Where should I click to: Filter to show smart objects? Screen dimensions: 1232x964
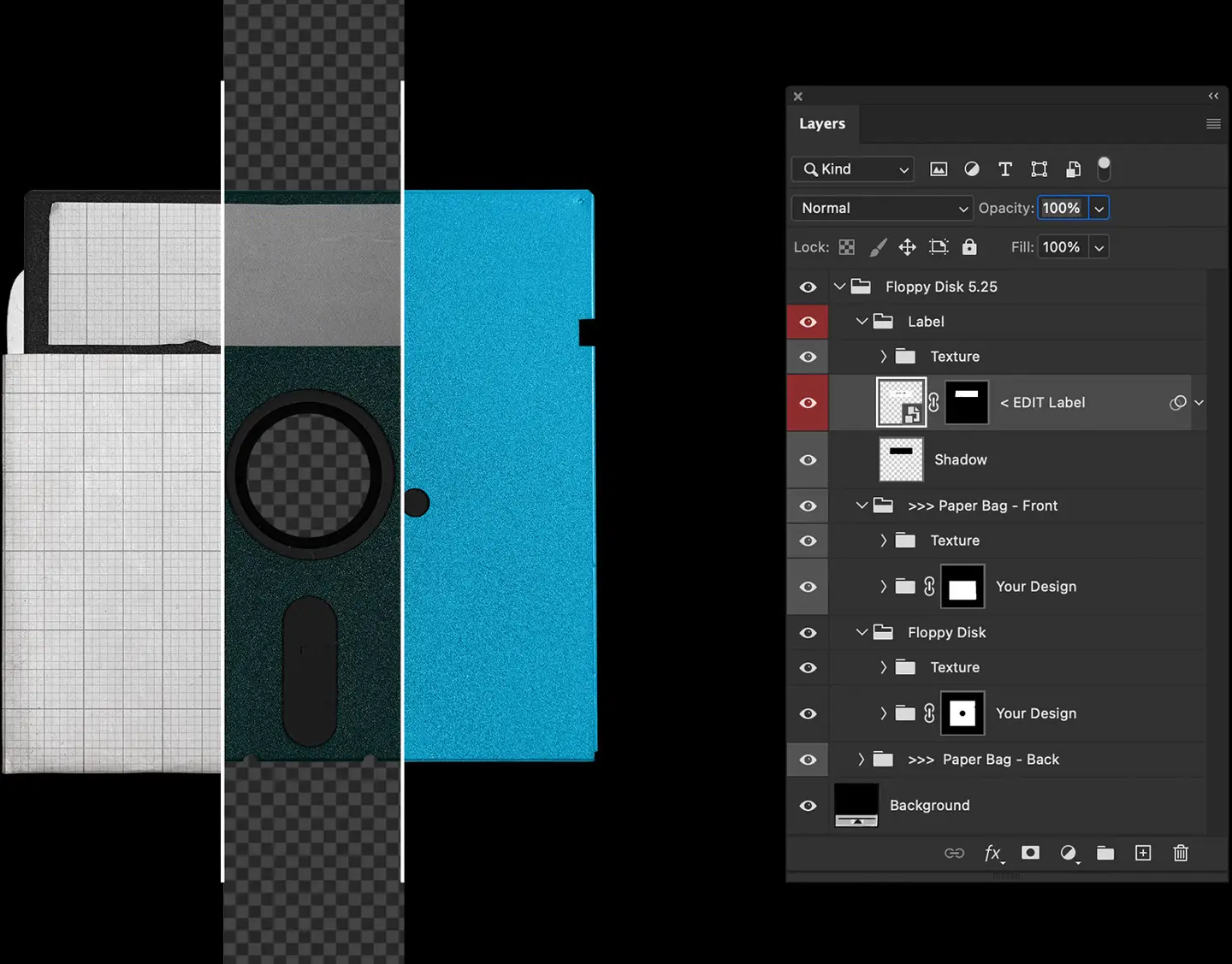coord(1073,169)
